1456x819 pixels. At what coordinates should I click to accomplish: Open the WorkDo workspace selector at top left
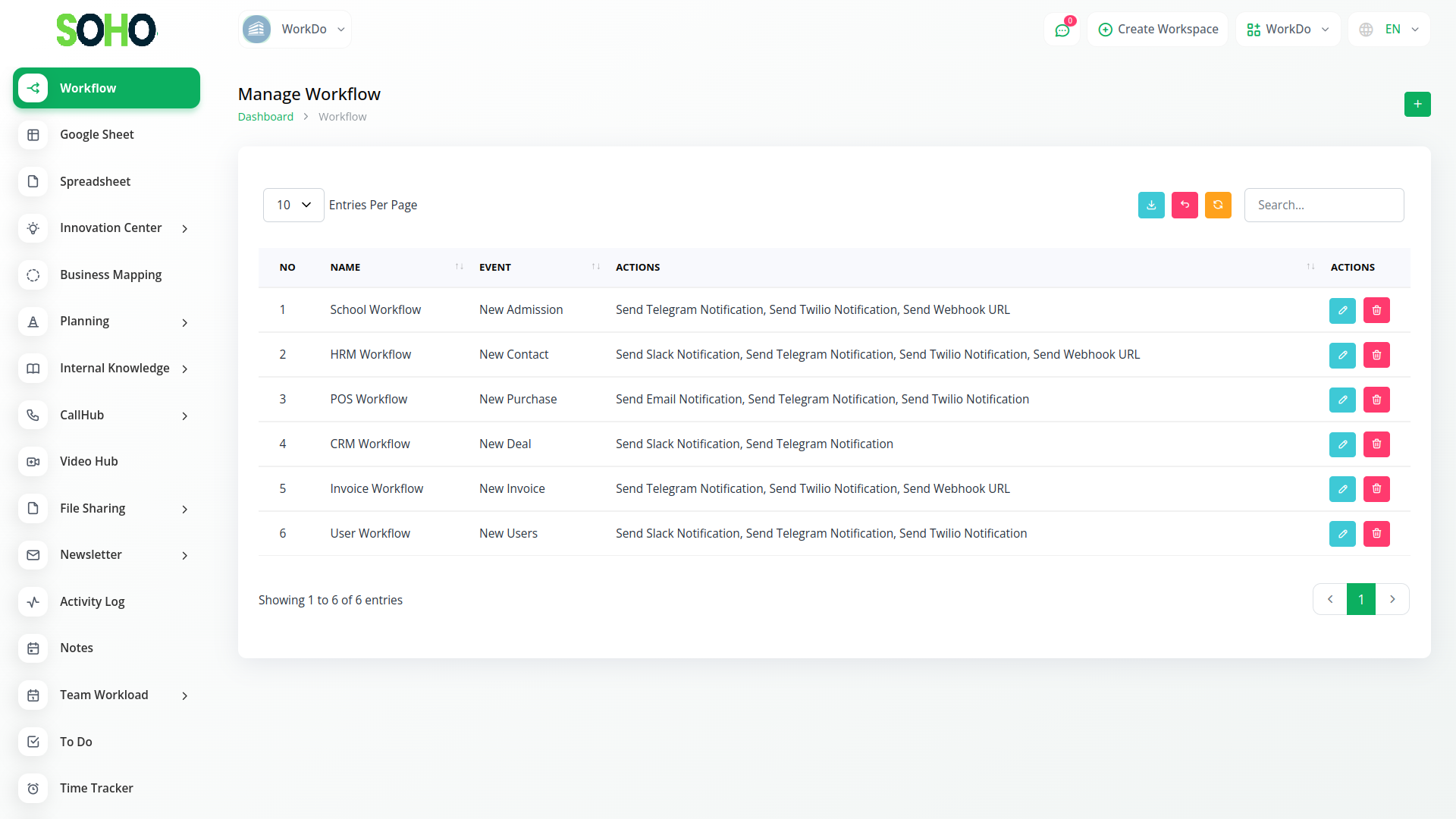[294, 30]
